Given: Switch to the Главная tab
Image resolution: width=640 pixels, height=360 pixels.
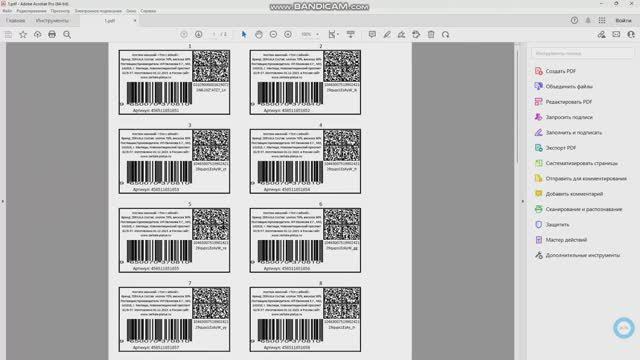Looking at the screenshot, I should click(x=16, y=20).
